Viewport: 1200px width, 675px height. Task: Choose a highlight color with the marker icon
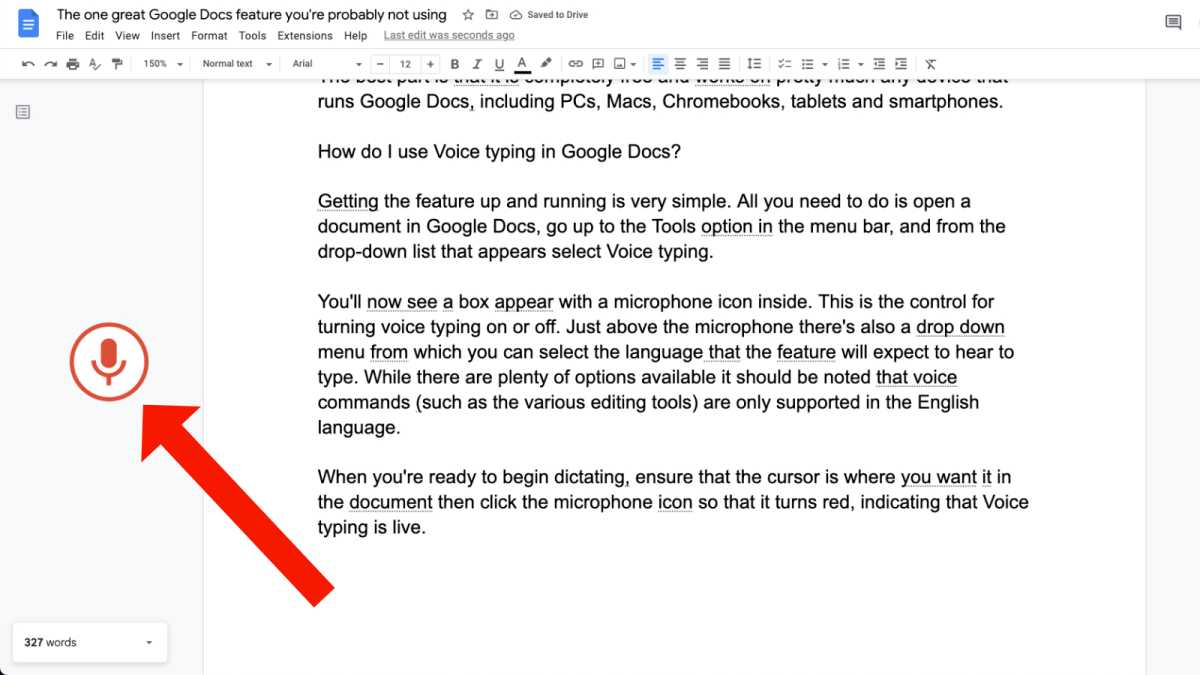click(x=546, y=64)
